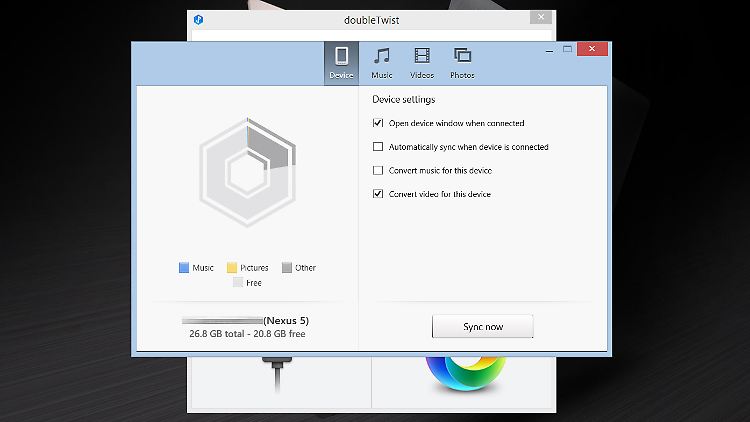Click the blue Music legend swatch
Screen dimensions: 750x422
point(184,267)
